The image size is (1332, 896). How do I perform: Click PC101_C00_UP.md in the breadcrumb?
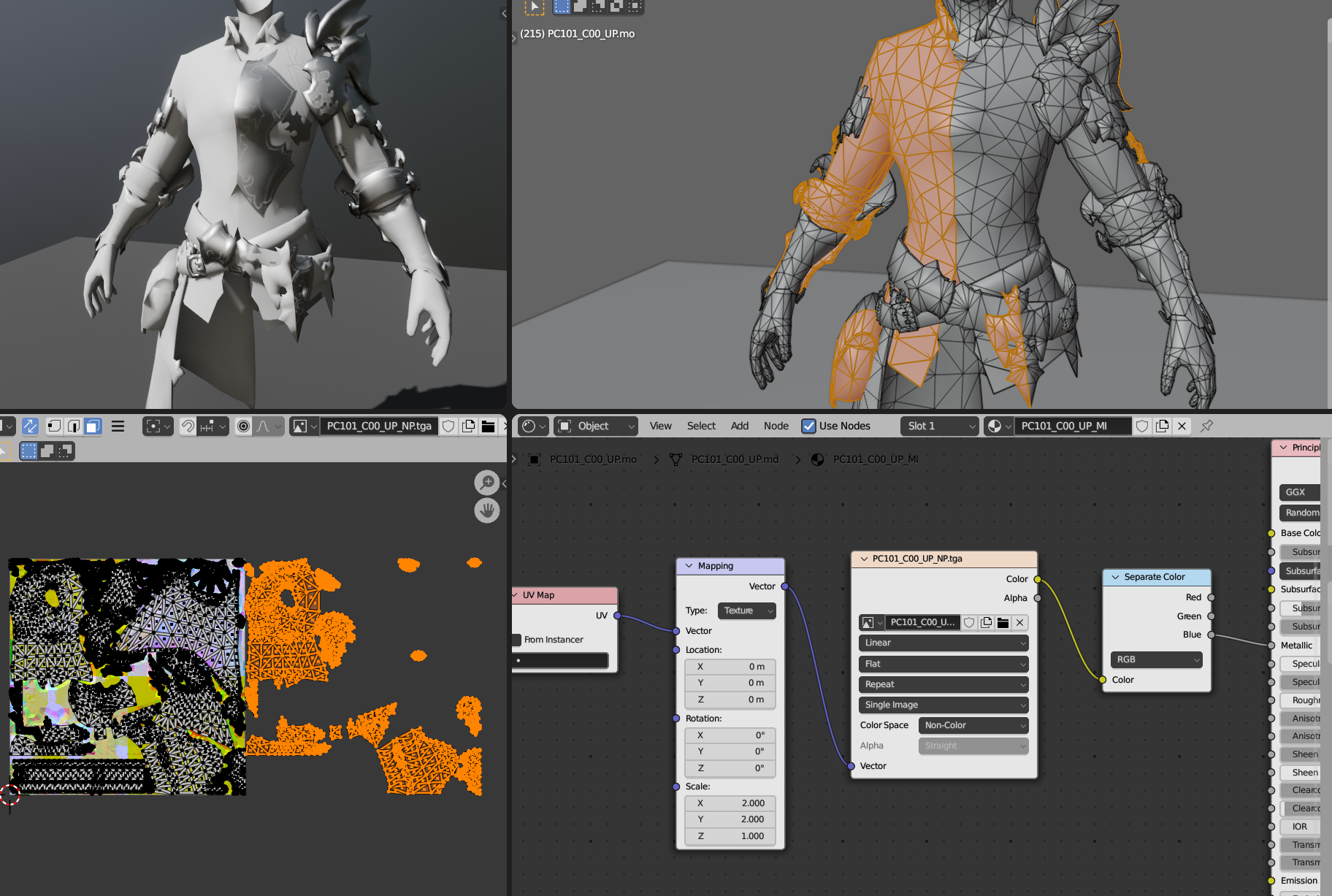point(734,459)
